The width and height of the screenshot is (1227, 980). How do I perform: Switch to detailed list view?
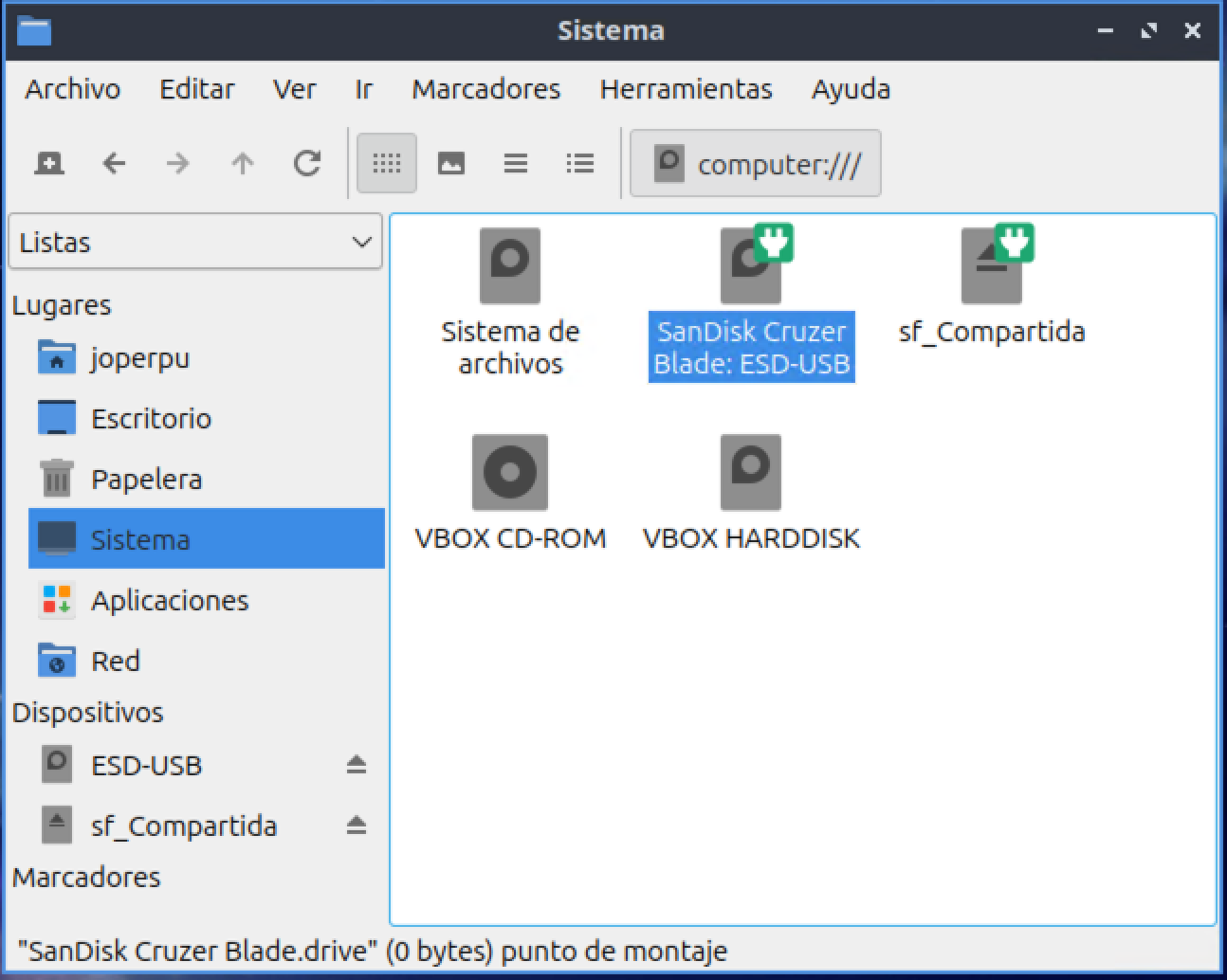click(x=580, y=164)
